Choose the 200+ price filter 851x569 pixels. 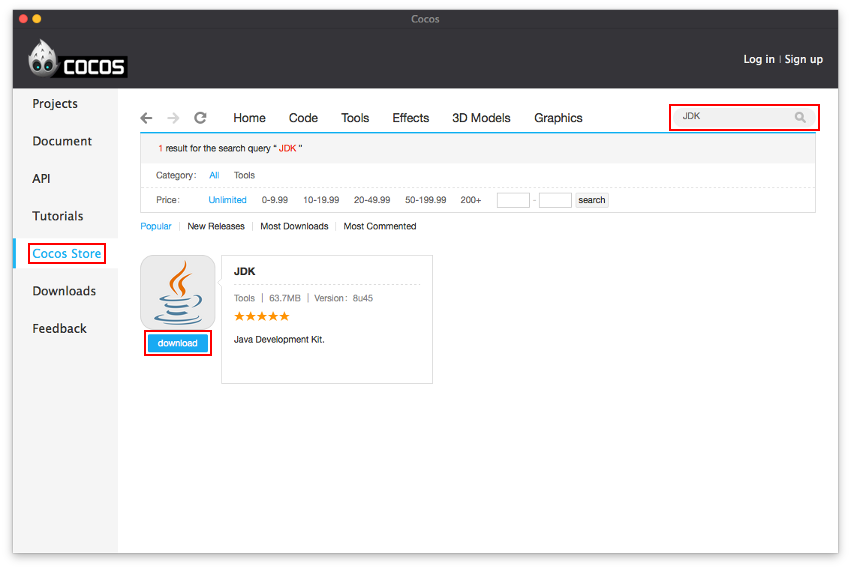(x=471, y=200)
